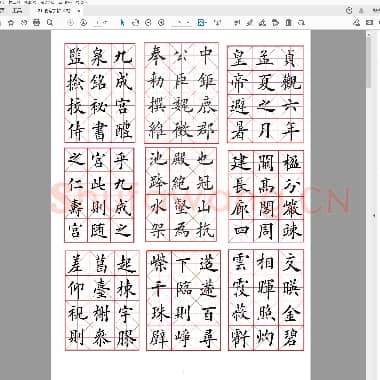
Task: Click the vertical scrollbar thumb
Action: tap(369, 63)
